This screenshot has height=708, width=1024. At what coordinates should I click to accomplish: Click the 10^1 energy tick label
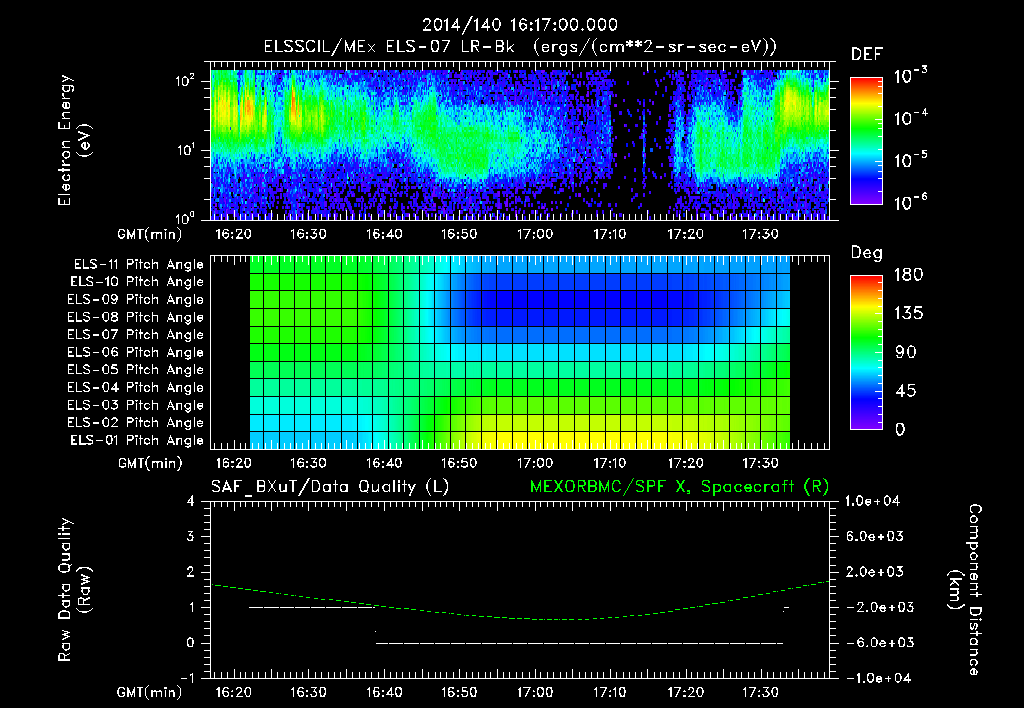coord(185,150)
